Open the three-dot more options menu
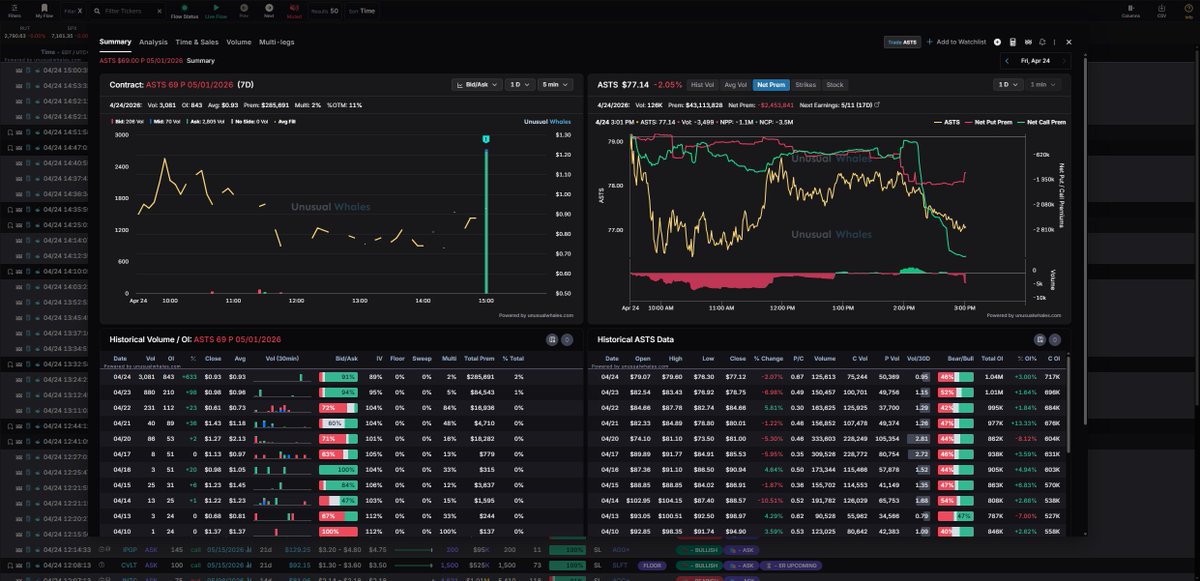This screenshot has width=1200, height=581. click(x=1054, y=42)
